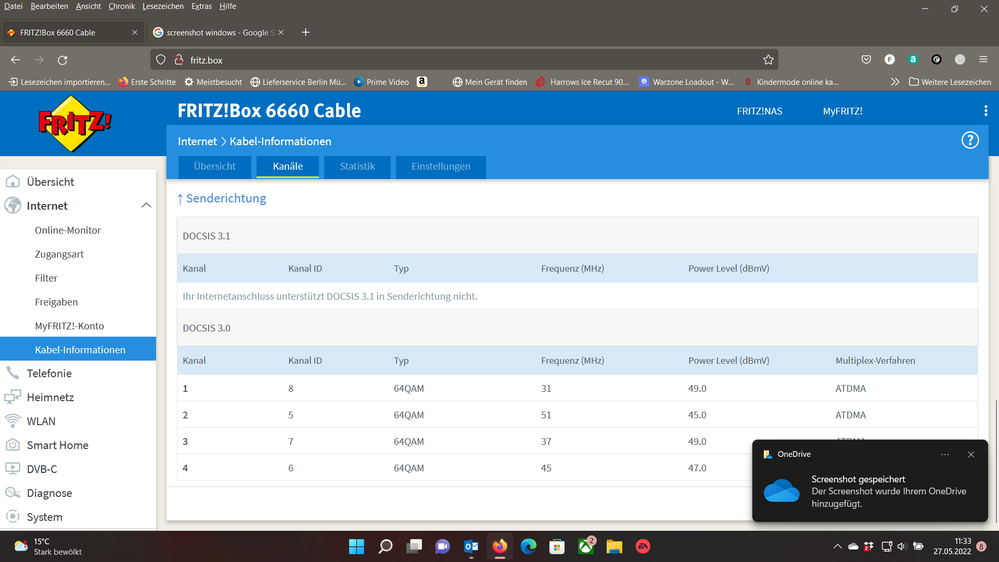Collapse the Senderichtung section
Viewport: 999px width, 562px height.
[x=222, y=198]
